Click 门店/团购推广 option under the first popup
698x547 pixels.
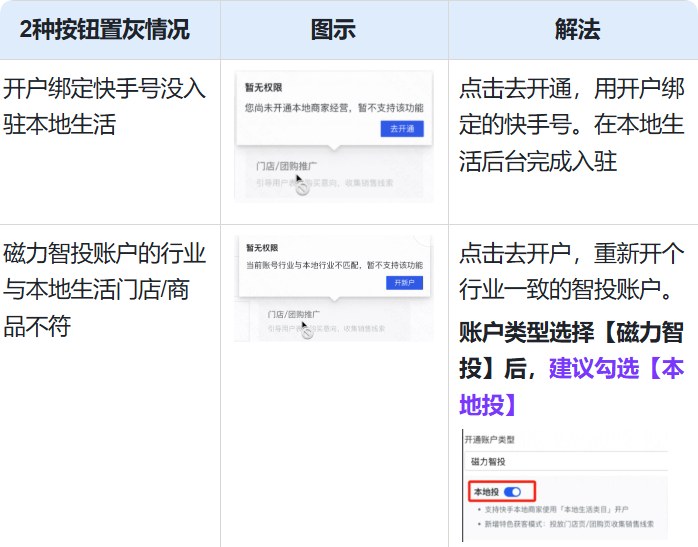pyautogui.click(x=286, y=166)
